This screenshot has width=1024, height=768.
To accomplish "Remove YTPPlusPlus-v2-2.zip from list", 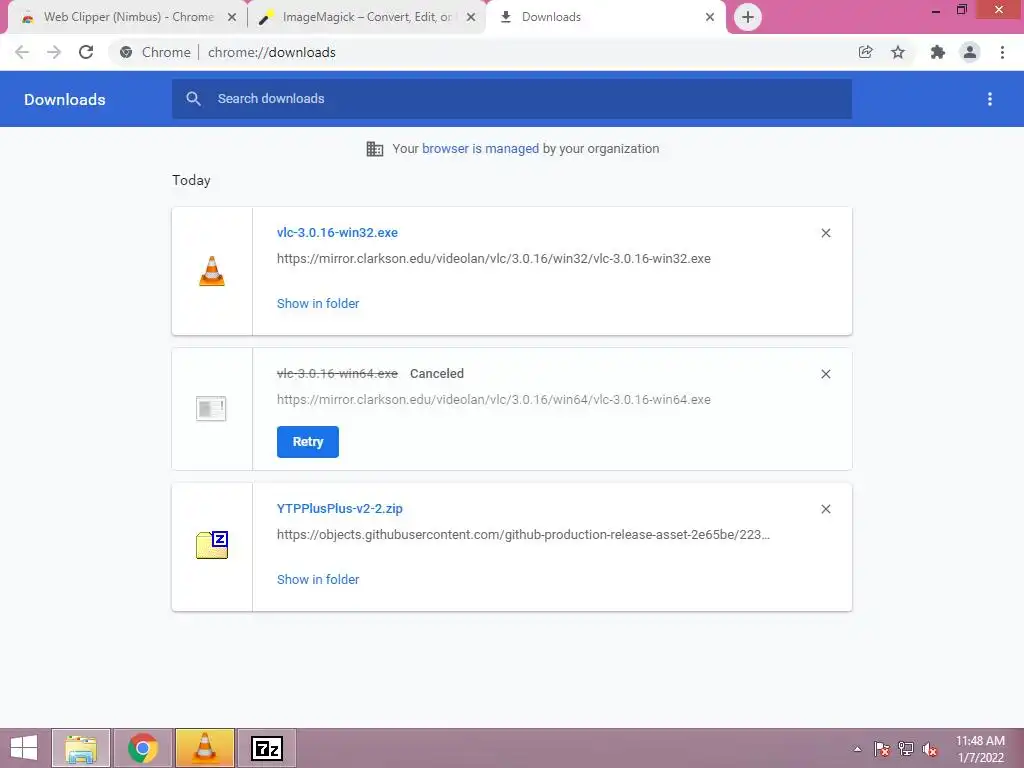I will coord(825,509).
